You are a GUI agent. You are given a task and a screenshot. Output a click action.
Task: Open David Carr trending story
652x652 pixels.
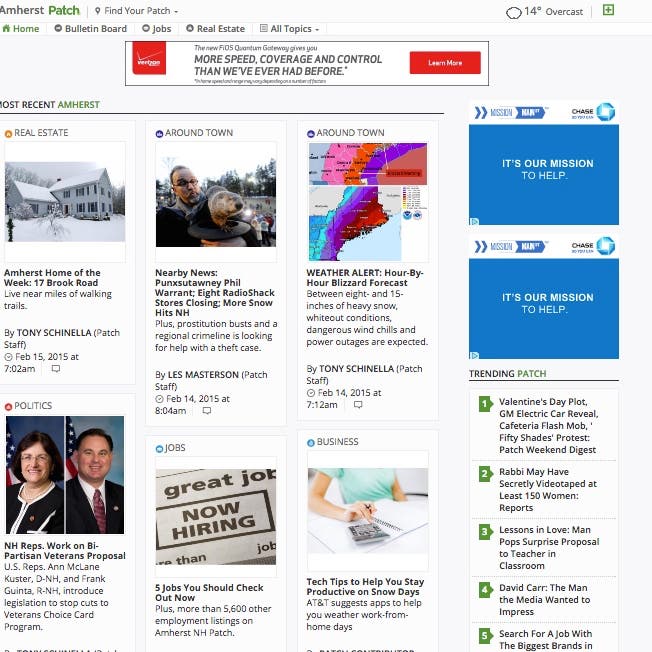(x=544, y=600)
